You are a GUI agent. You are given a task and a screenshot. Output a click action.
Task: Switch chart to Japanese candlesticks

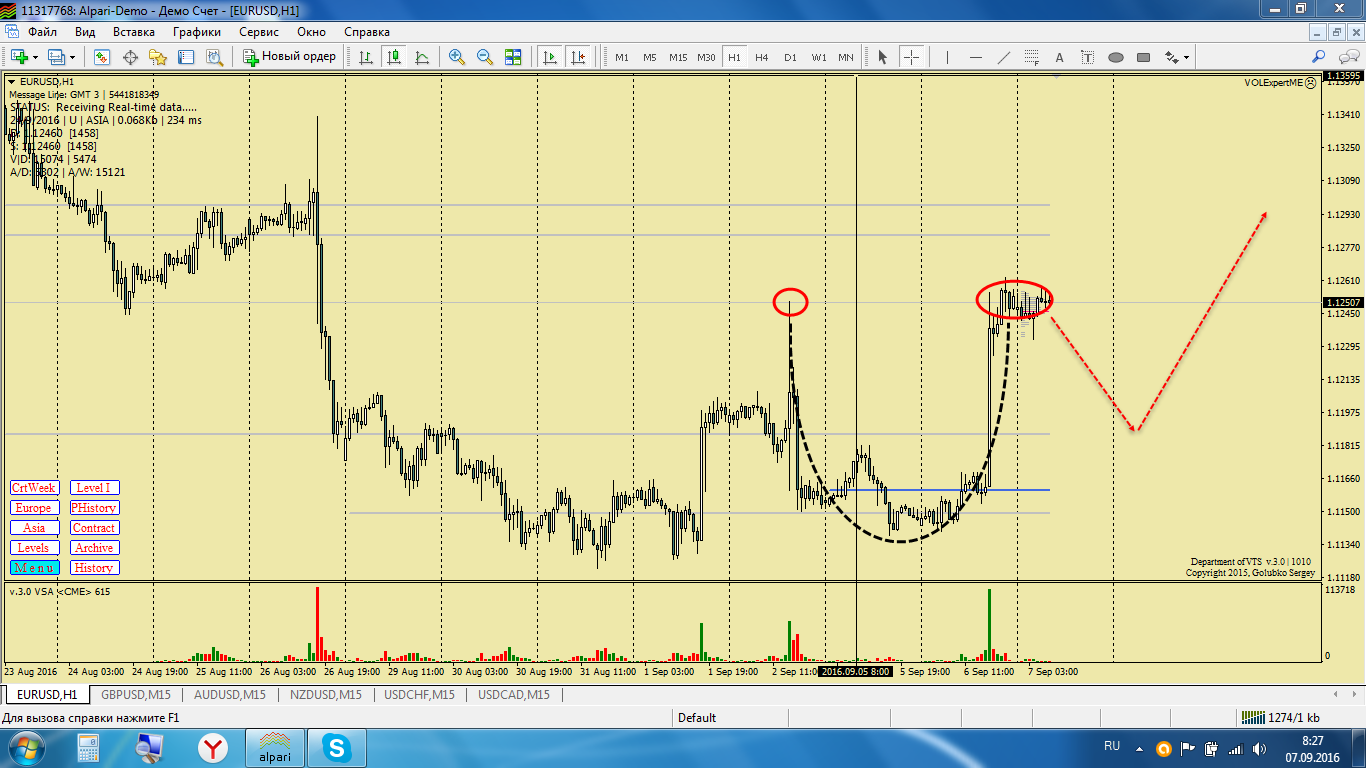[x=394, y=57]
